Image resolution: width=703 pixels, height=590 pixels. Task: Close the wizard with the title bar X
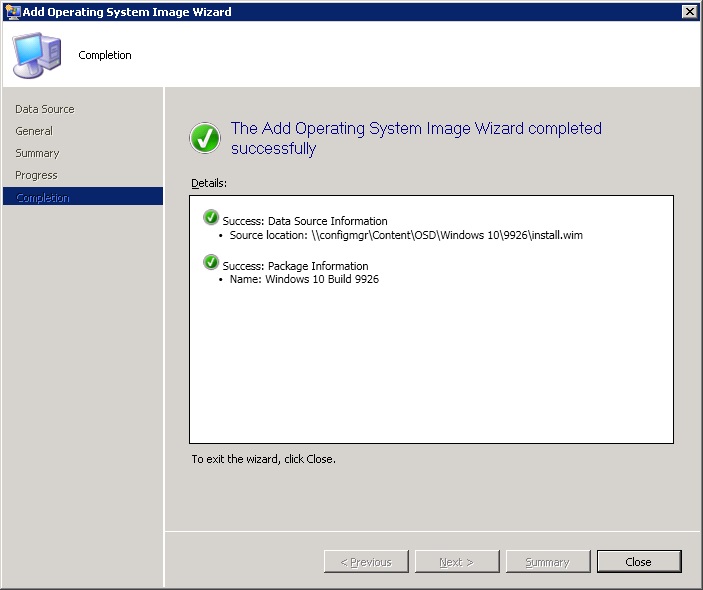coord(688,12)
